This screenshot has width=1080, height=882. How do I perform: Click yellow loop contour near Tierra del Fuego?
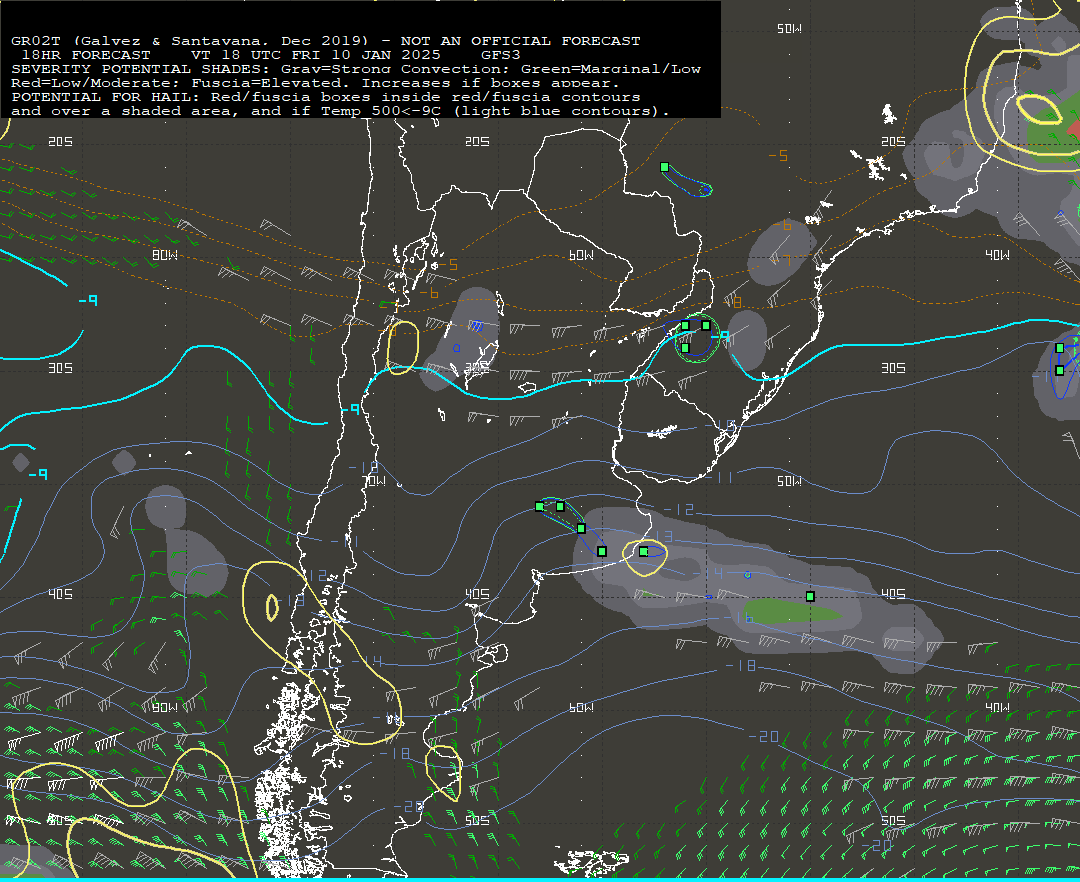[x=444, y=773]
